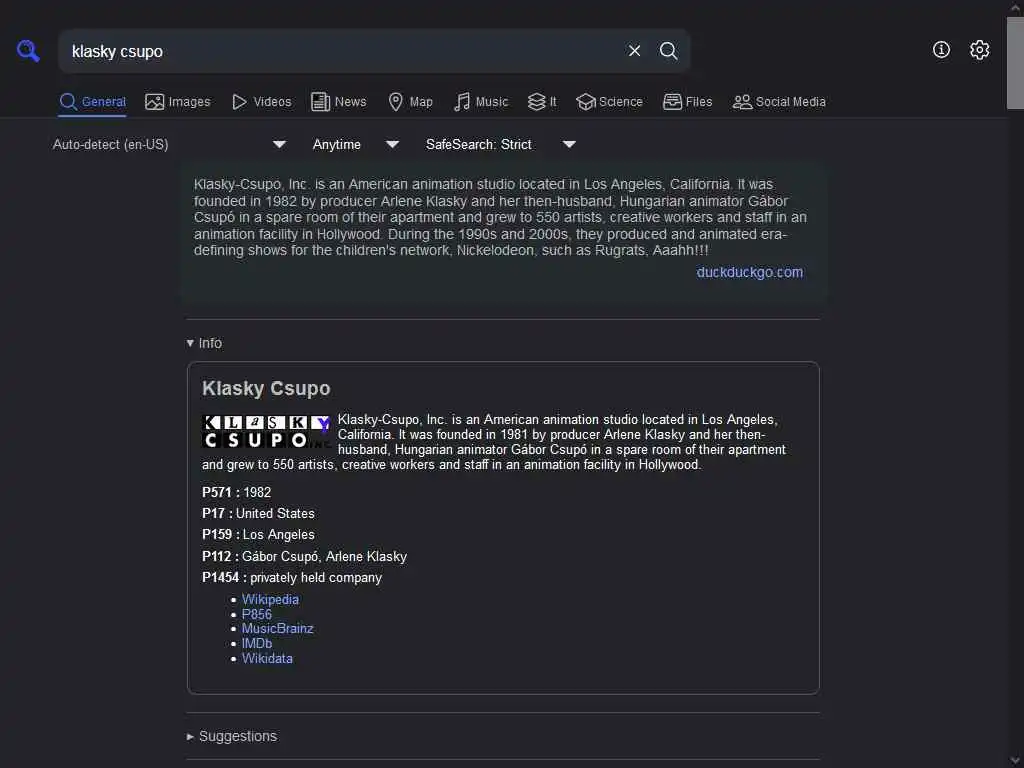Open preferences gear icon
1024x768 pixels.
(979, 50)
